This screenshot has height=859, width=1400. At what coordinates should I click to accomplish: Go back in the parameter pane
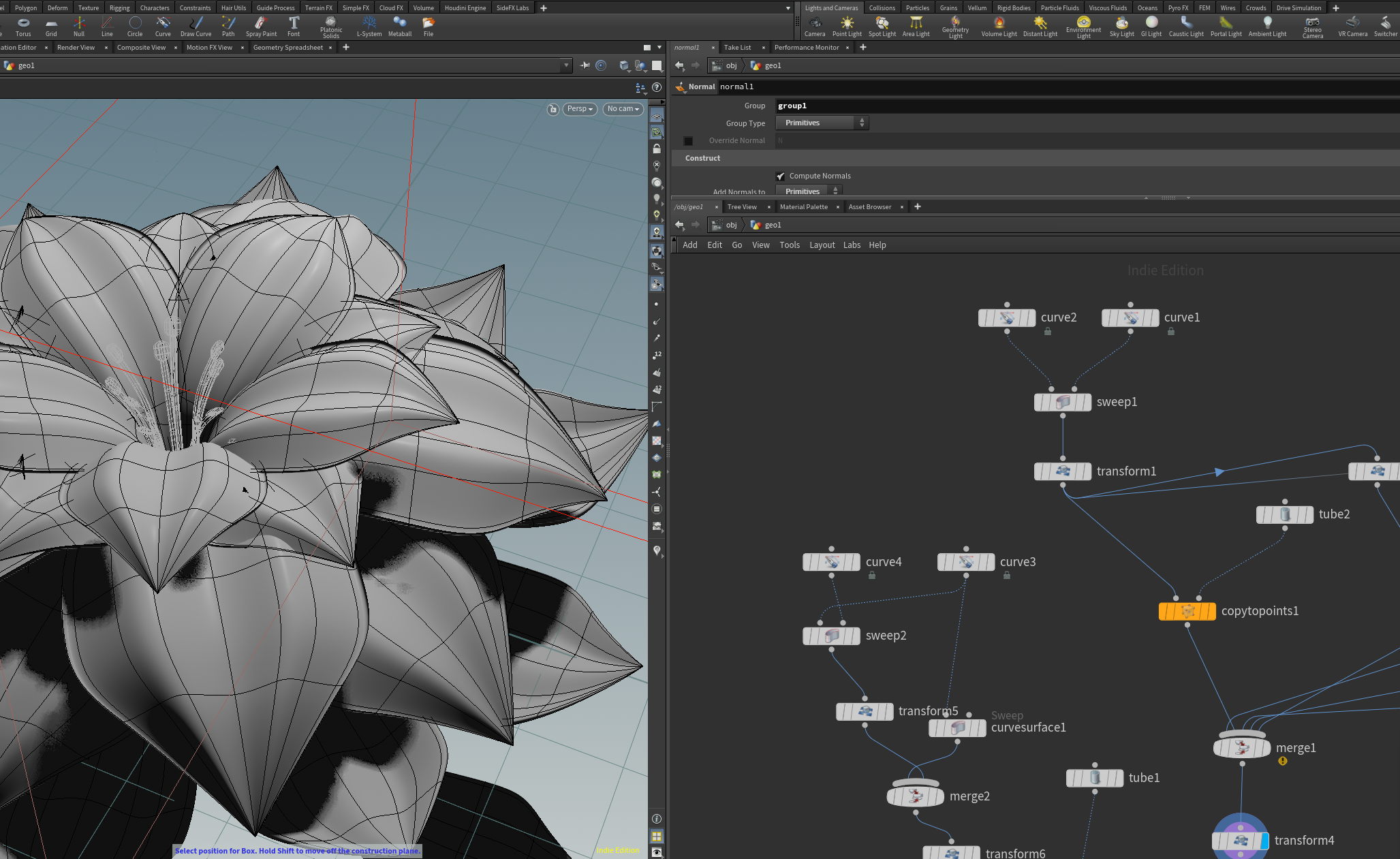pyautogui.click(x=679, y=65)
